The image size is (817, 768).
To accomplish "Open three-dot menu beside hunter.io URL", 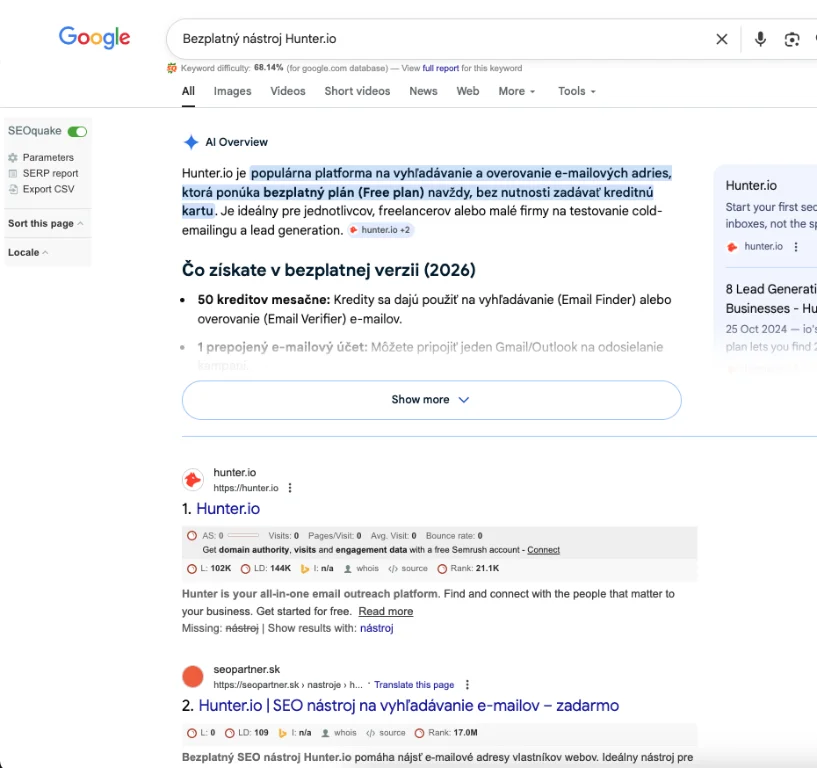I will pos(290,488).
